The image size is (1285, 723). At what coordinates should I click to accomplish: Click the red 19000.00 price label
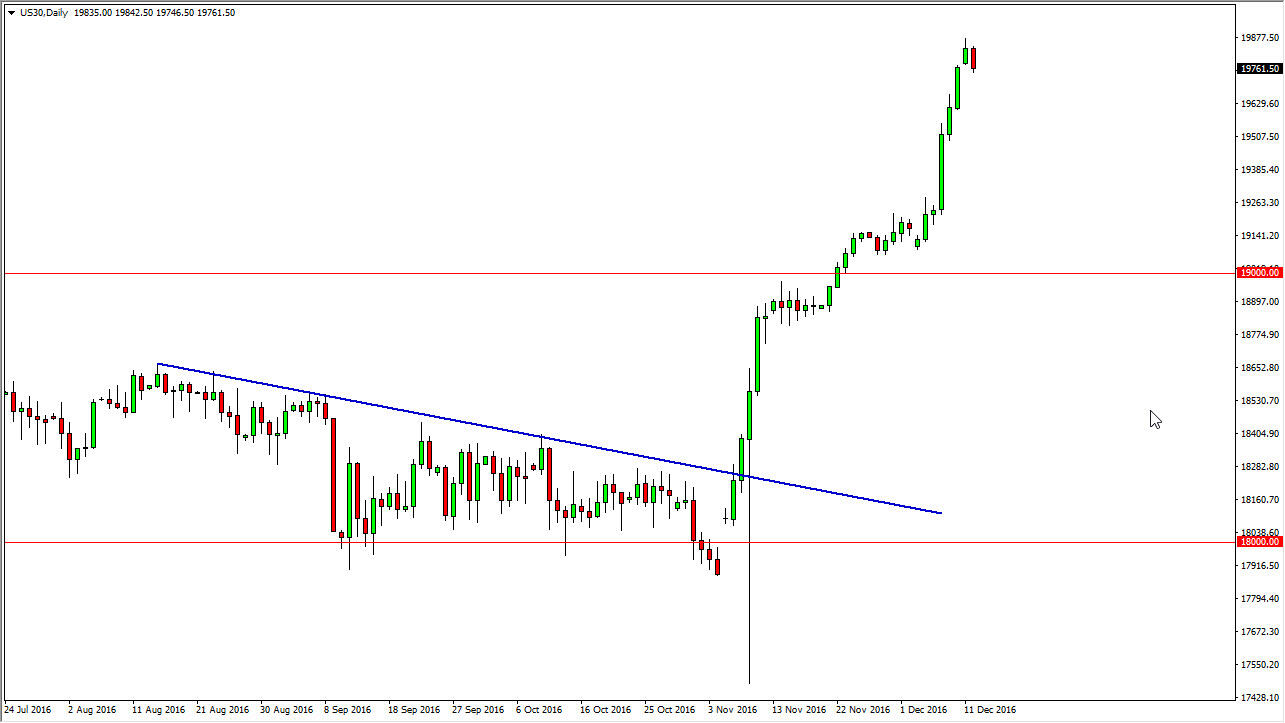coord(1259,272)
